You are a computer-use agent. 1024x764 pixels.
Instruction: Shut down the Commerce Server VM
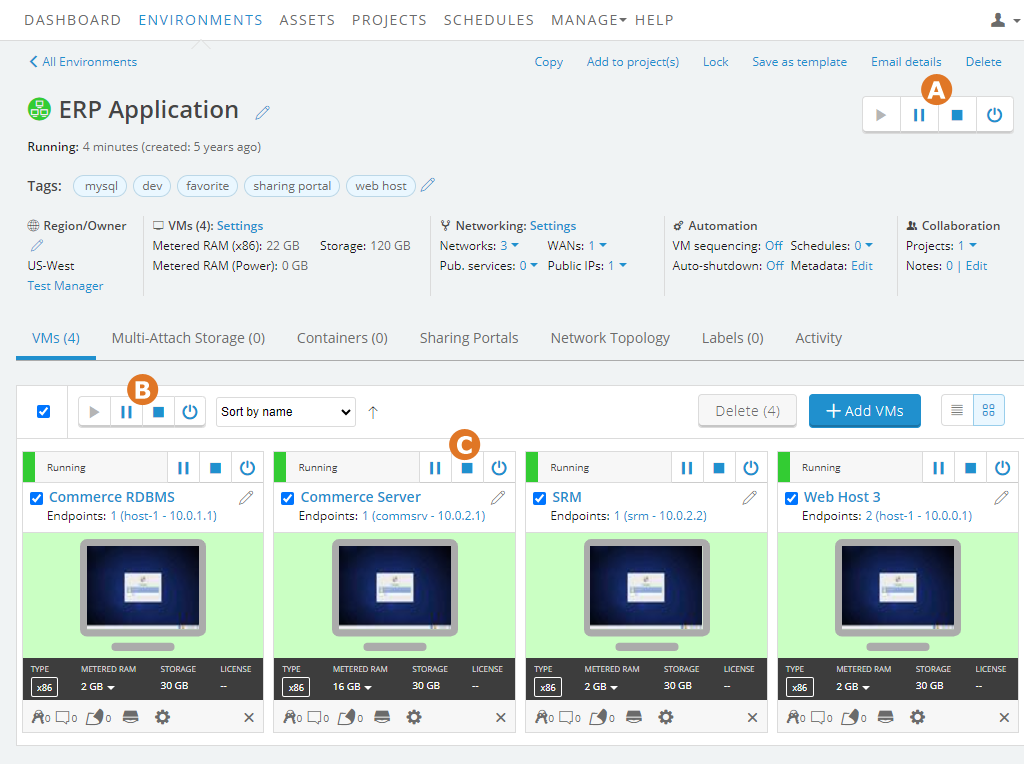pos(467,468)
